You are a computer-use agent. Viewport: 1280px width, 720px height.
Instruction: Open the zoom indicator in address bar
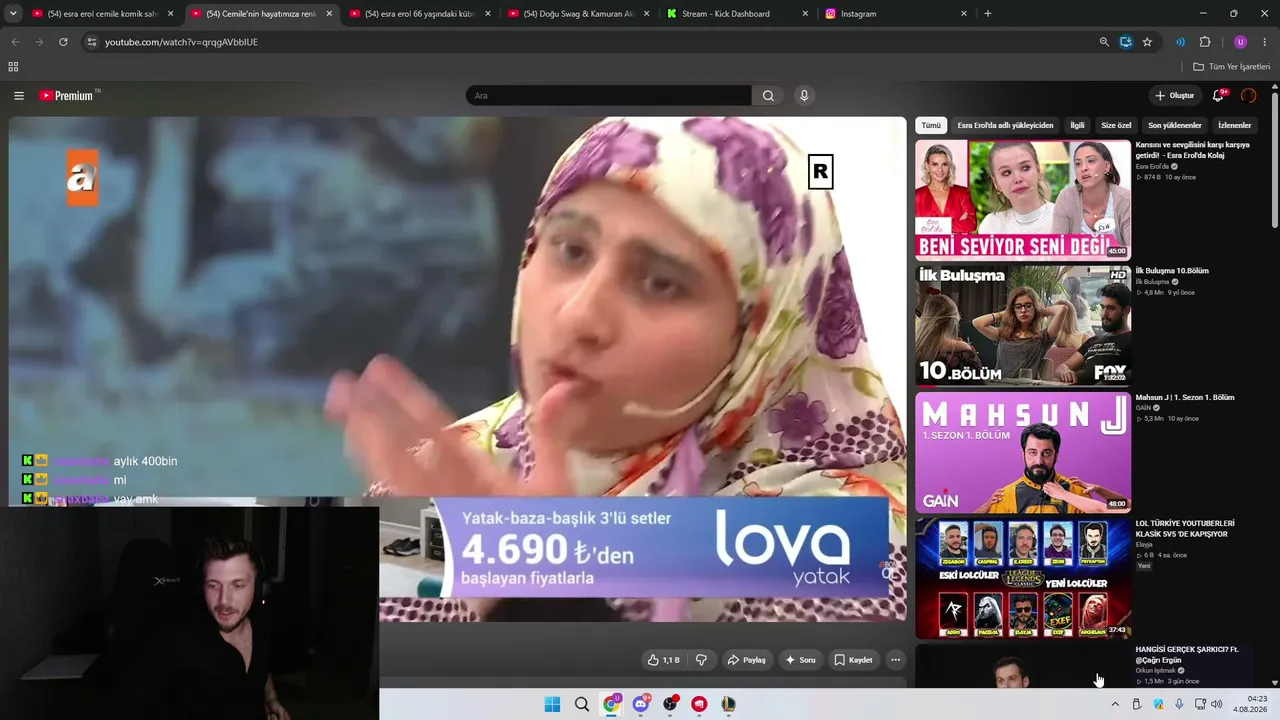[1104, 42]
